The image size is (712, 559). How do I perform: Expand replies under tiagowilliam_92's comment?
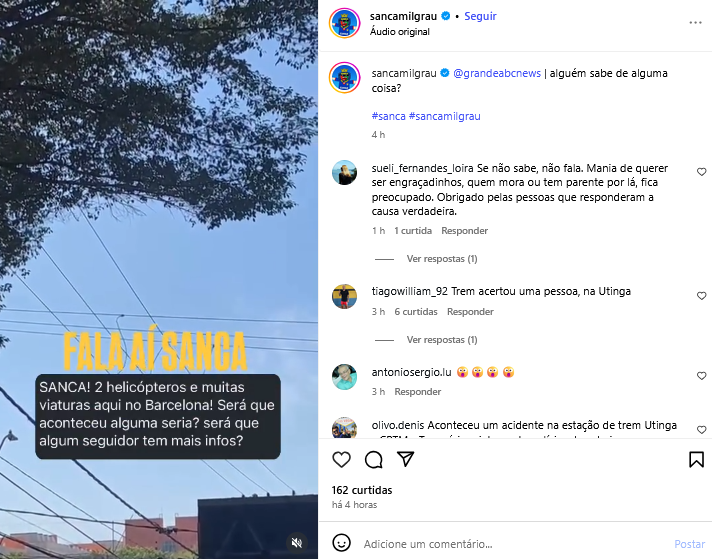click(441, 340)
